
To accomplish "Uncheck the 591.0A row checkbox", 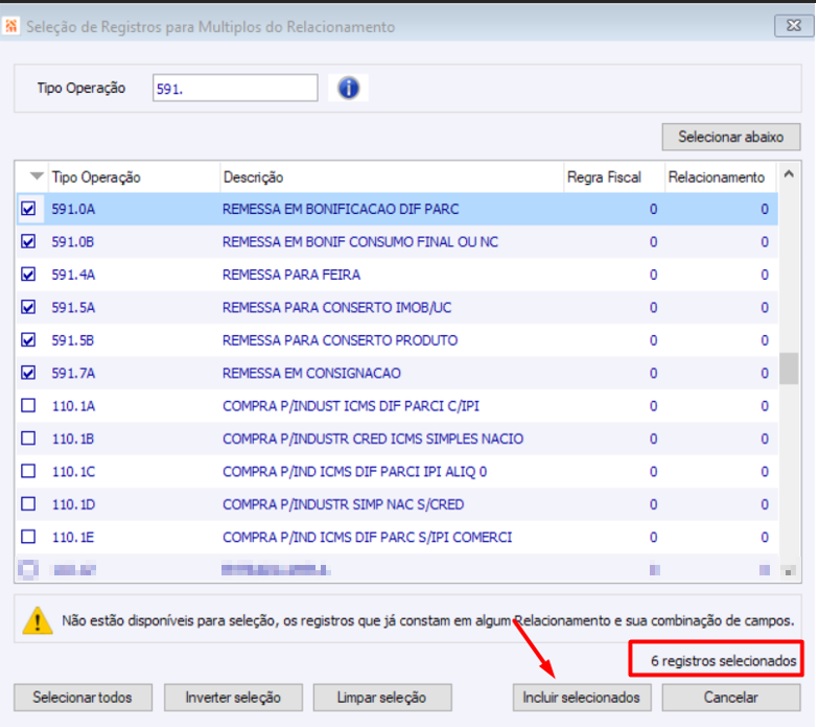I will [x=28, y=209].
